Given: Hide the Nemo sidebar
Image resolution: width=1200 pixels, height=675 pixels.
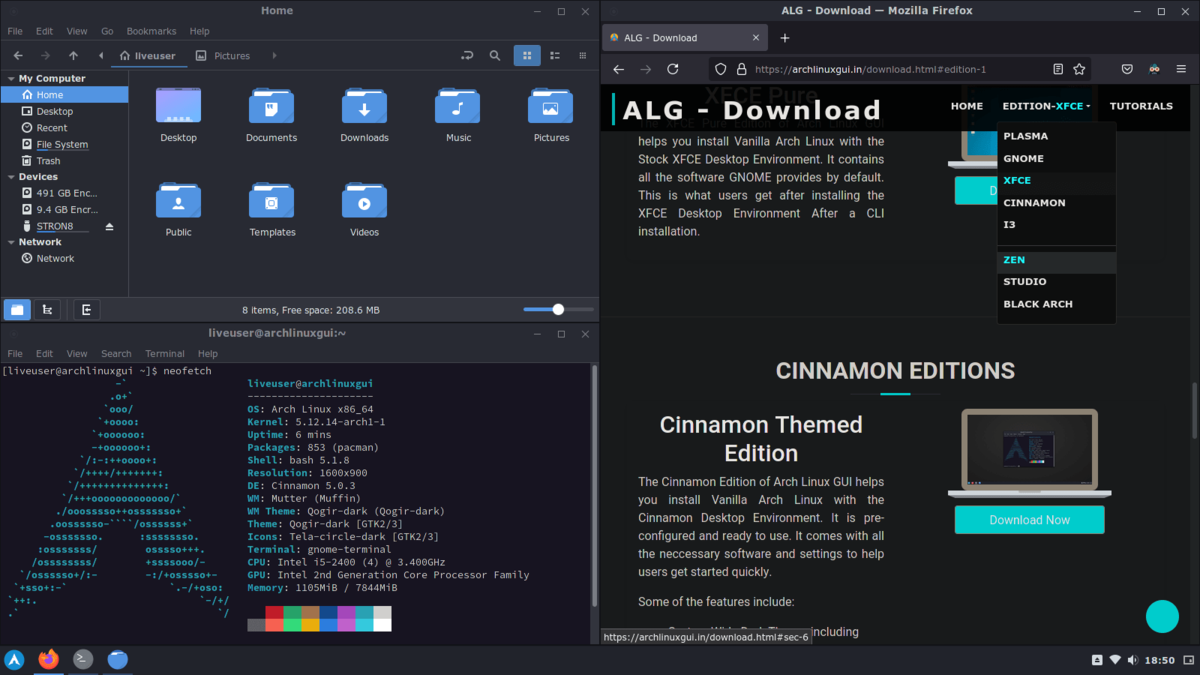Looking at the screenshot, I should (x=87, y=310).
